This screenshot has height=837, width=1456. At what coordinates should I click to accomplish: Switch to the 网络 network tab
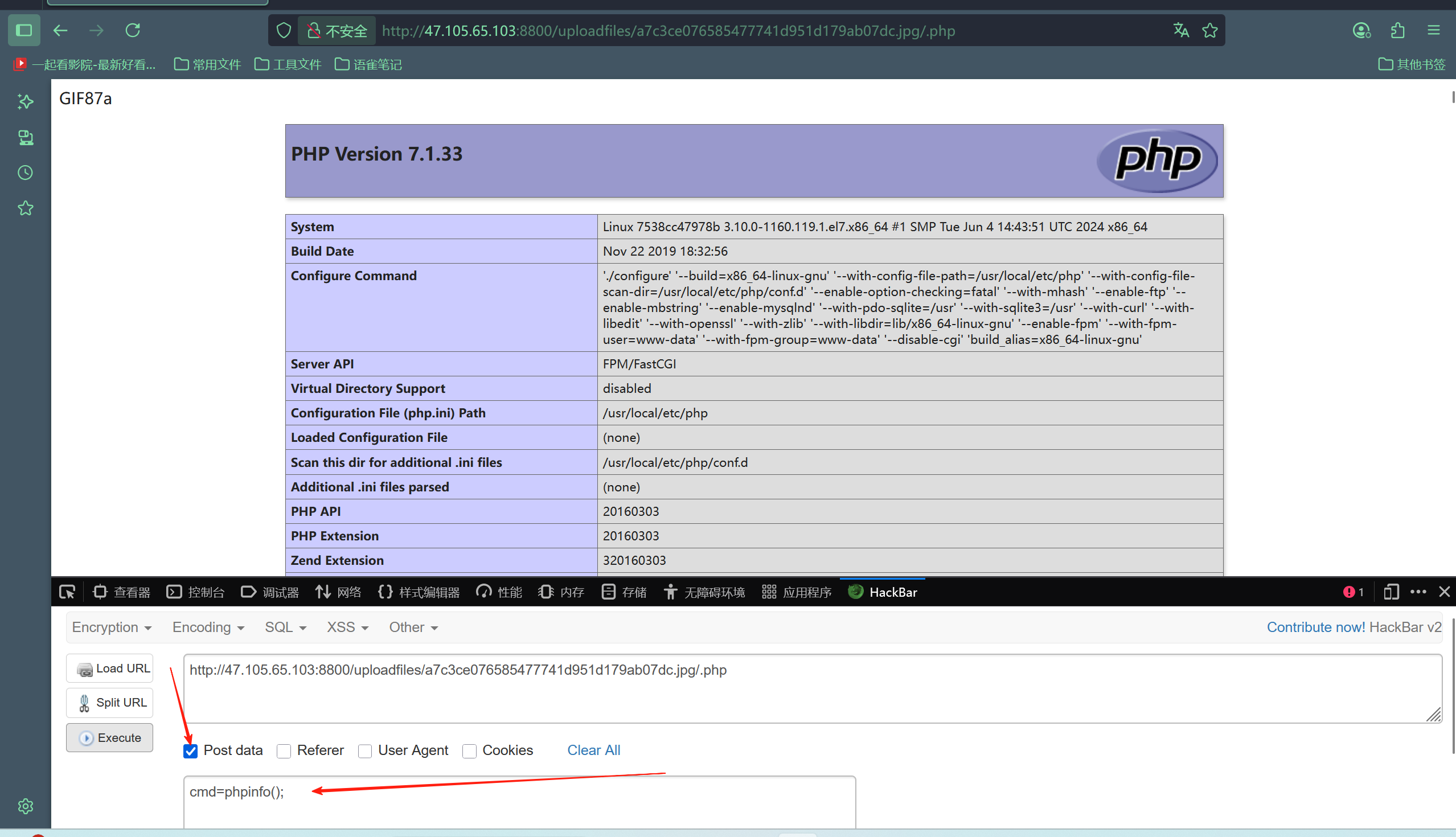pos(339,592)
